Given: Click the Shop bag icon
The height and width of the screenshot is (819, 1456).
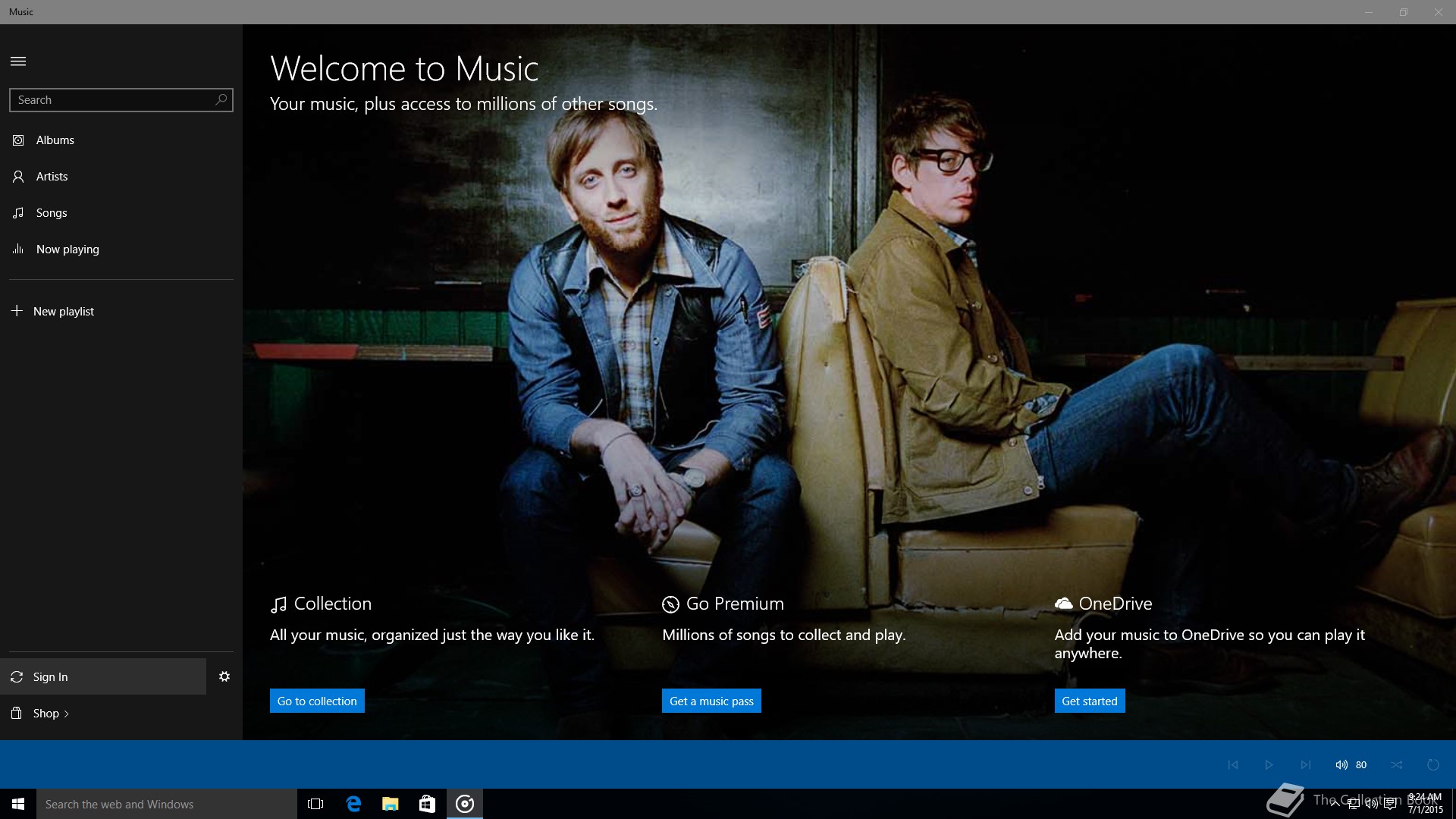Looking at the screenshot, I should (x=17, y=713).
